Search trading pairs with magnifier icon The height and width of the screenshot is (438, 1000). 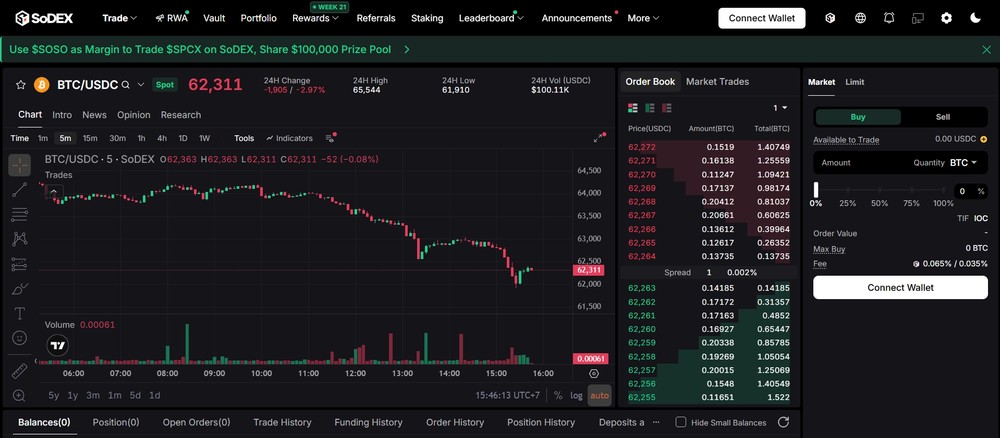pyautogui.click(x=126, y=85)
